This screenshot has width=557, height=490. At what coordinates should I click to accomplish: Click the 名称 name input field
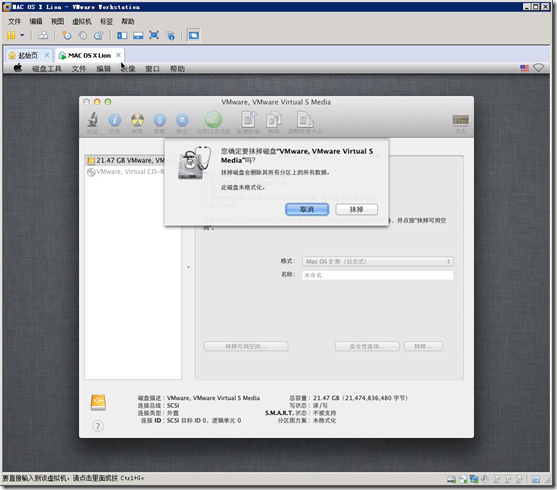378,275
